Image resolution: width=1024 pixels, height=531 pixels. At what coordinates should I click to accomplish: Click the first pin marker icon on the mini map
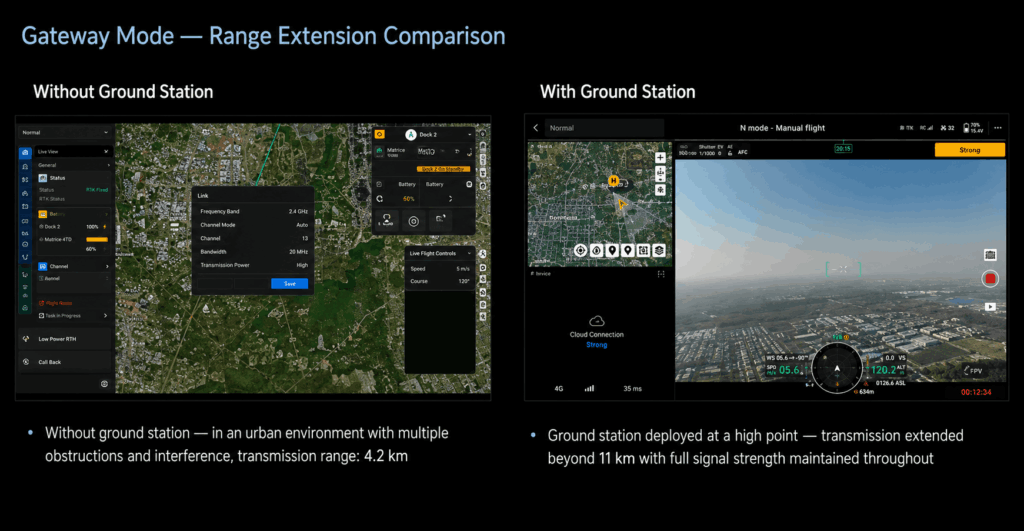point(612,250)
